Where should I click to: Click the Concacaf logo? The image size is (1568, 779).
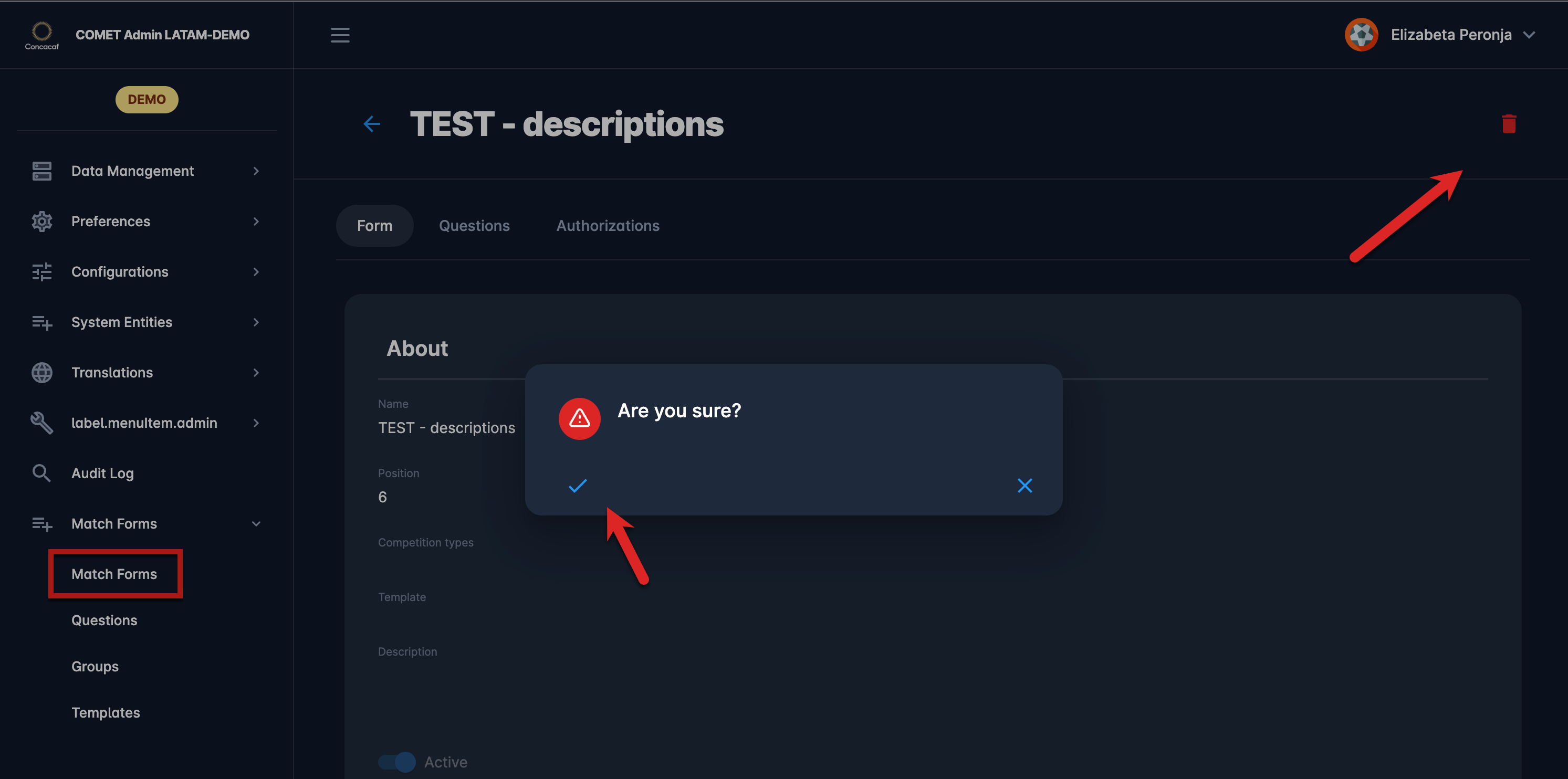[x=41, y=35]
